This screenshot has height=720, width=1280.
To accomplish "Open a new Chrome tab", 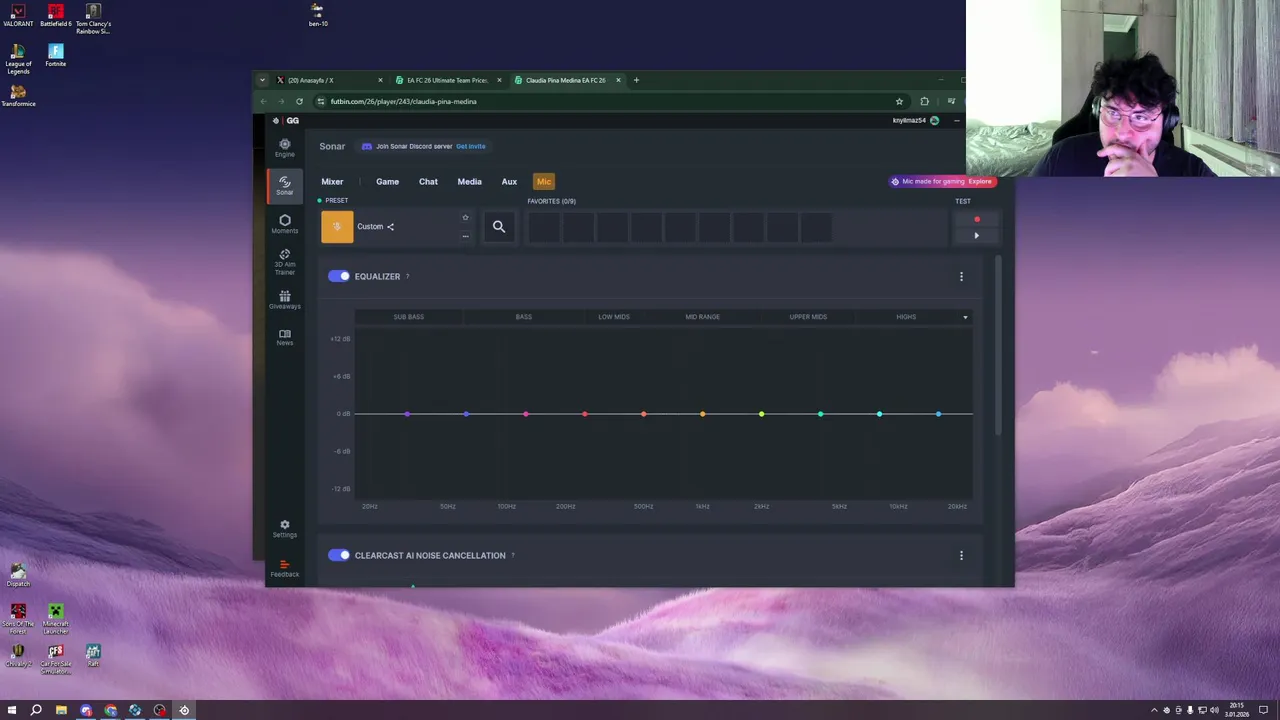I will tap(636, 80).
